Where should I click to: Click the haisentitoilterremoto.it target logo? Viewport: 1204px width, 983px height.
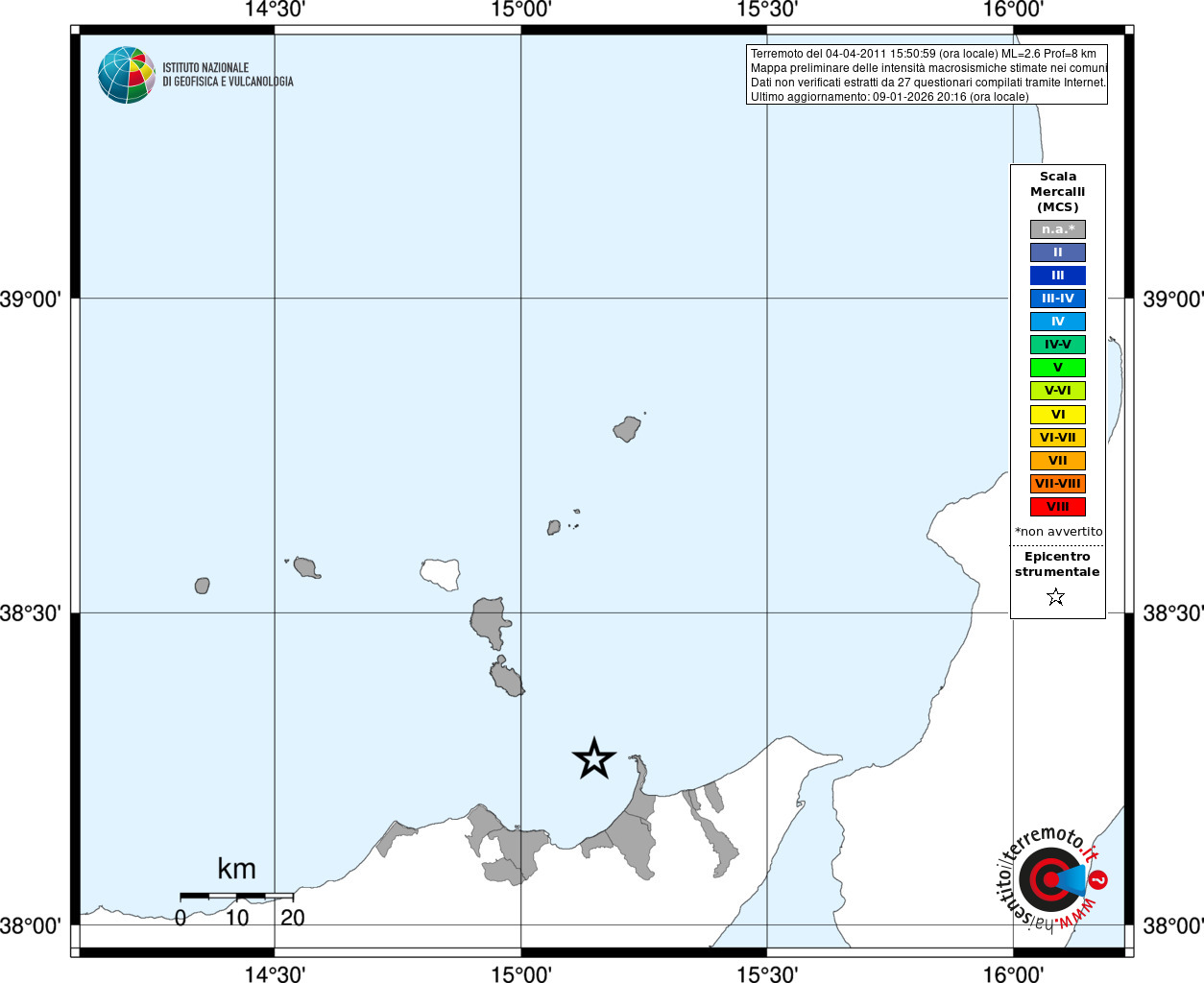tap(1050, 878)
